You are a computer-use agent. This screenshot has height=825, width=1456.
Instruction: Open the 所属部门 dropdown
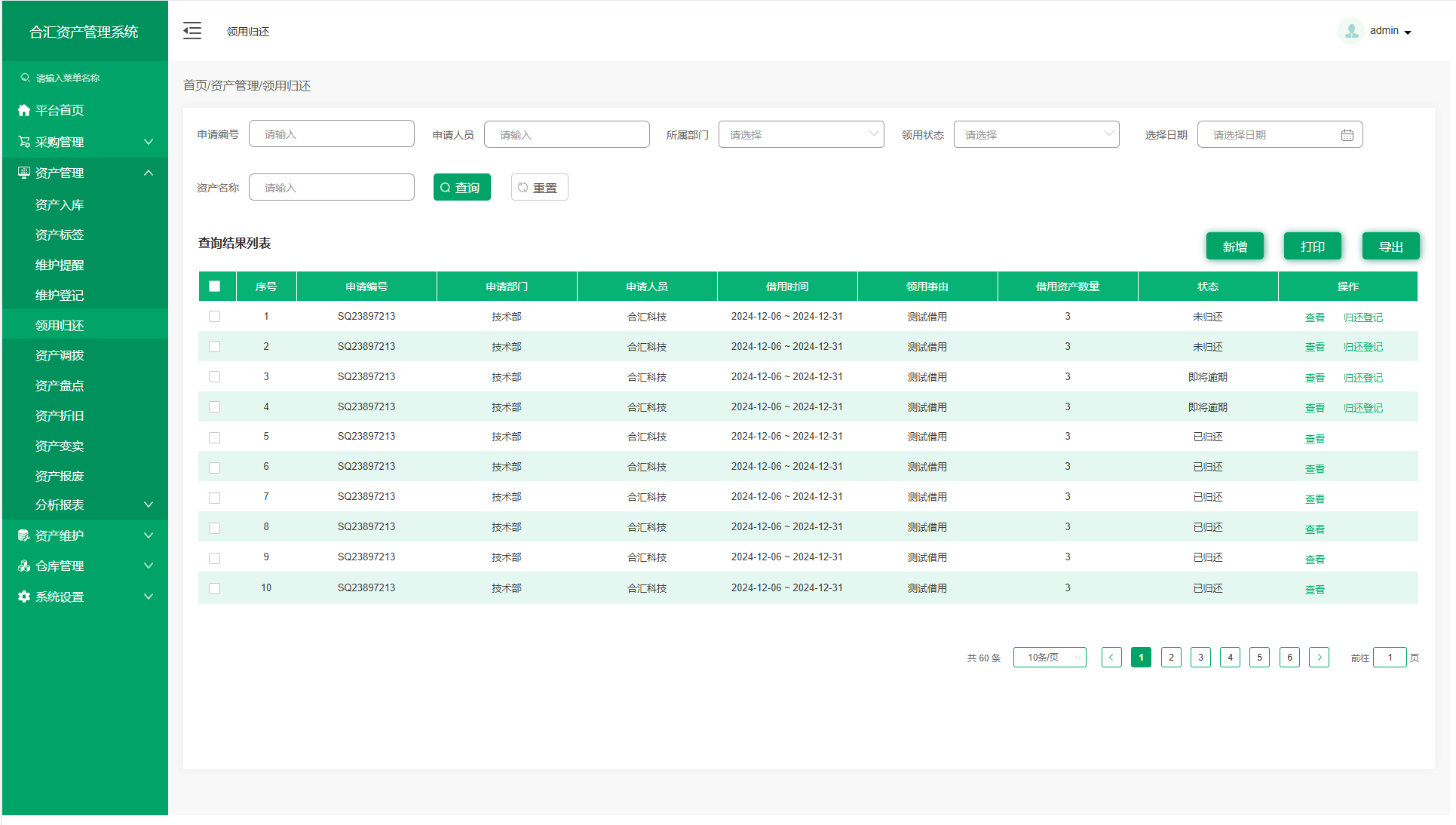[x=801, y=134]
